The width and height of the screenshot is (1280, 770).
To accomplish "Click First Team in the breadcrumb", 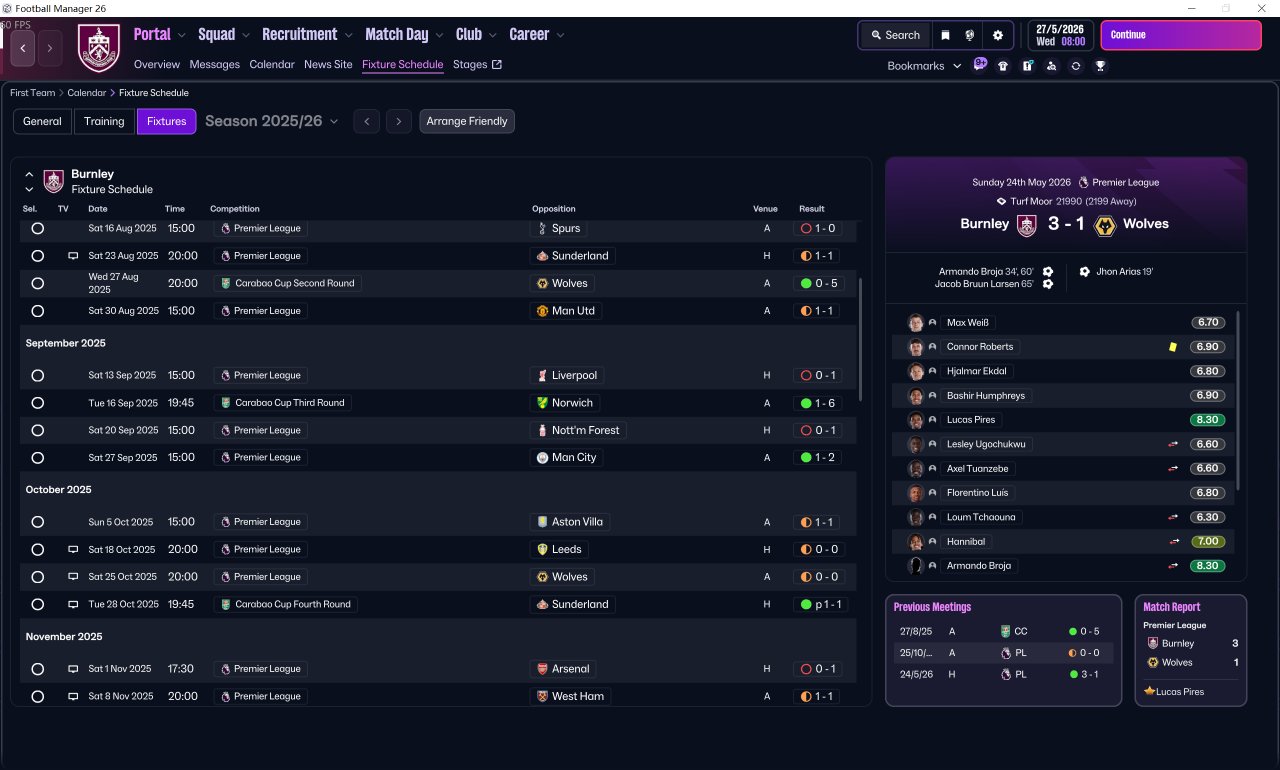I will pyautogui.click(x=33, y=93).
